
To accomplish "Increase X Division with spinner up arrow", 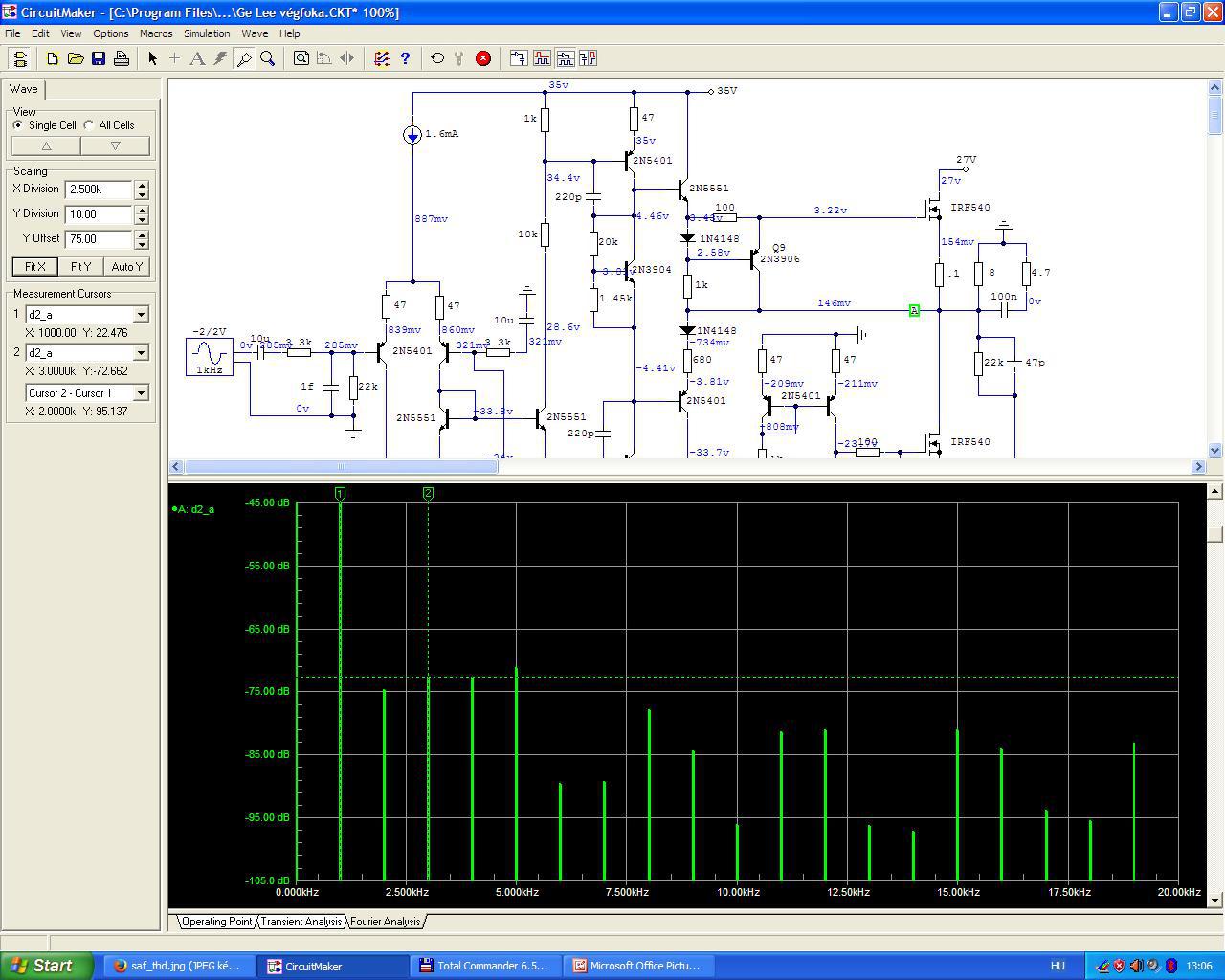I will 142,185.
